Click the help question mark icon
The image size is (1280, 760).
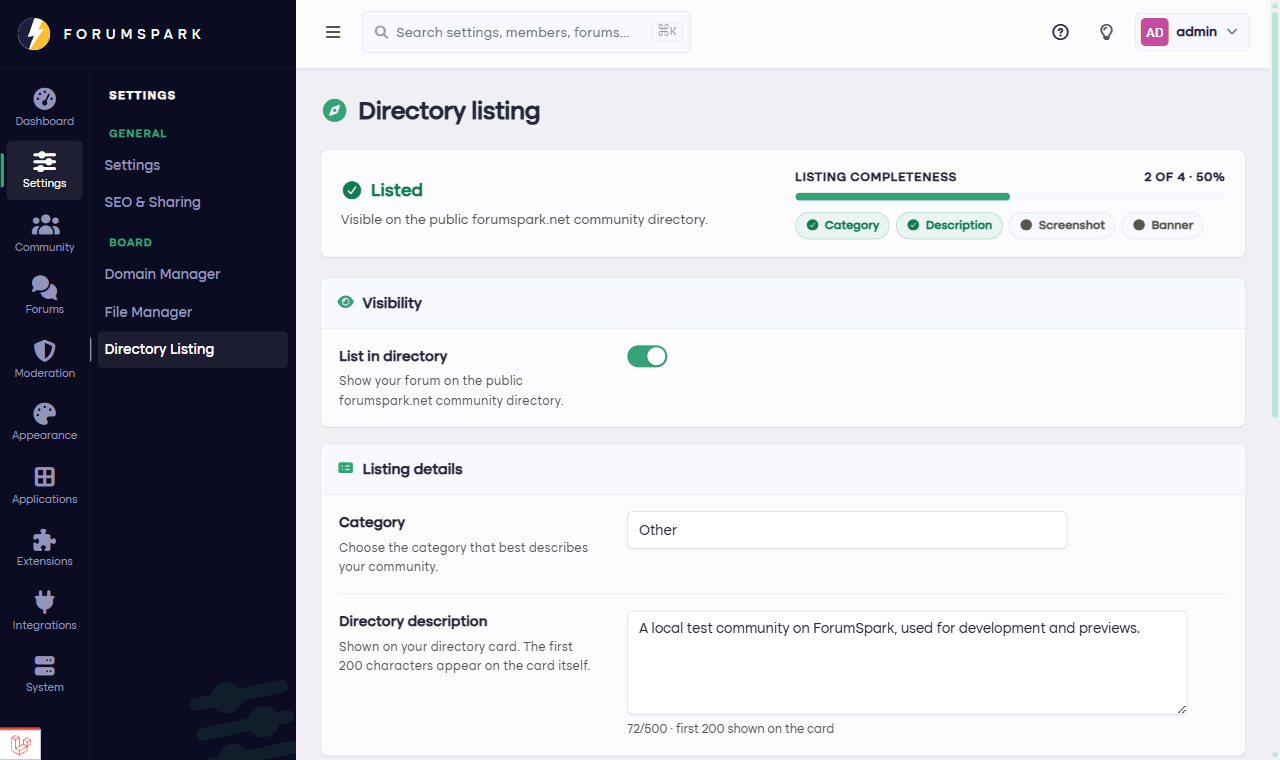(1060, 32)
